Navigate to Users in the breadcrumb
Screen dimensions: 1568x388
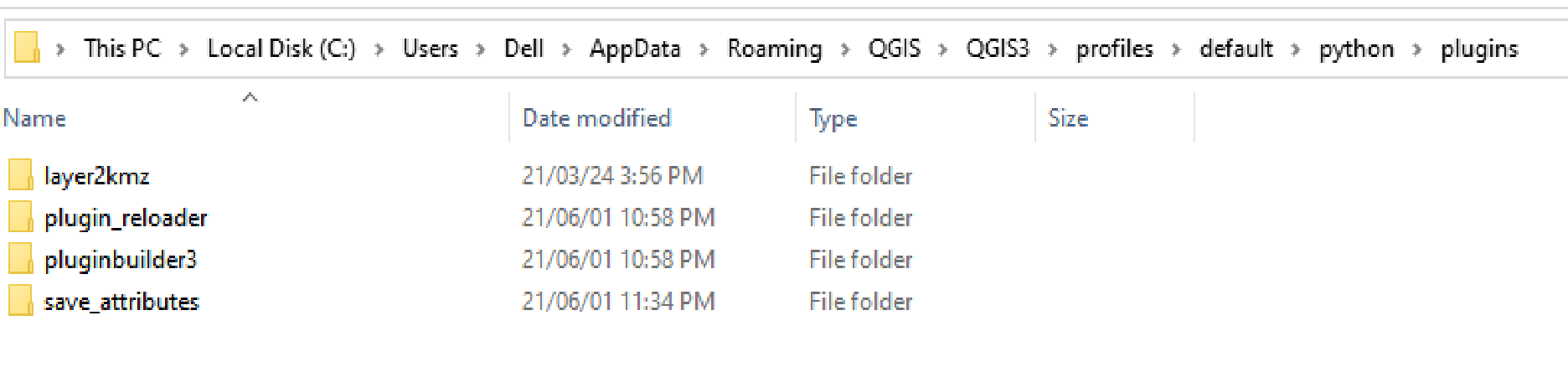click(x=431, y=49)
